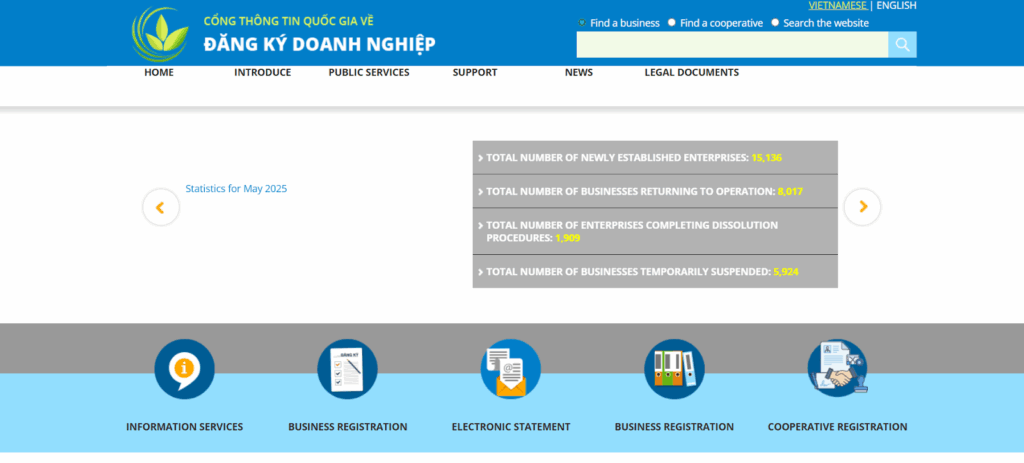Open the PUBLIC SERVICES menu

[369, 72]
